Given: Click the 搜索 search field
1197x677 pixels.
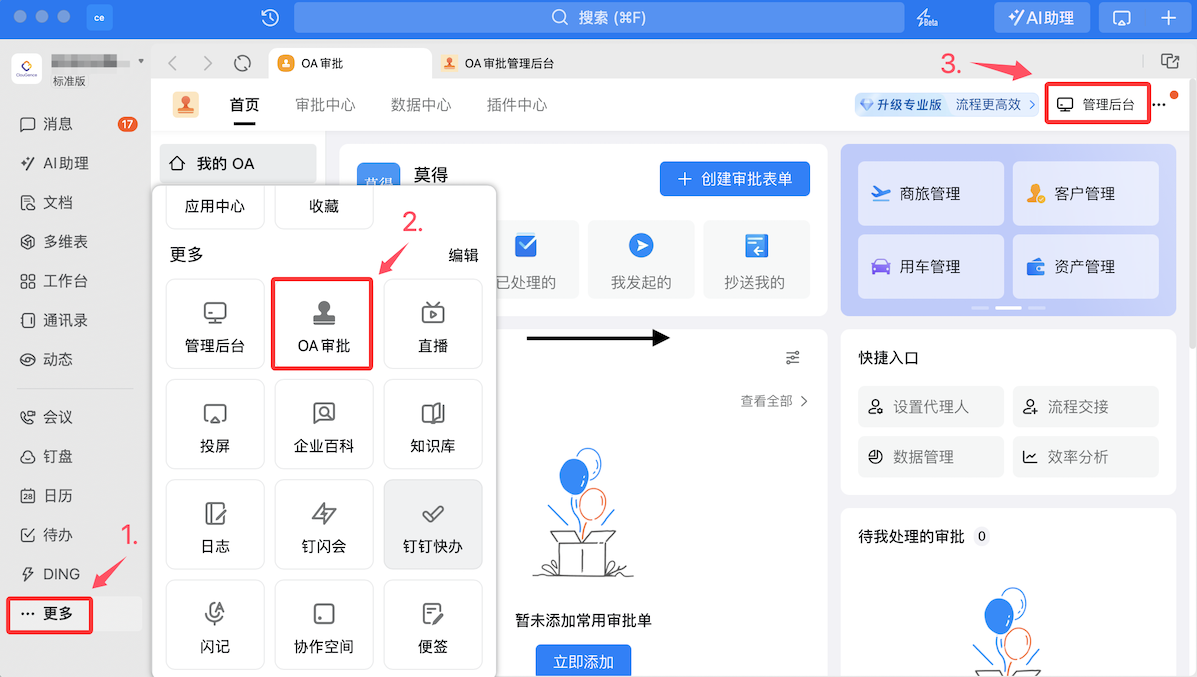Looking at the screenshot, I should click(x=599, y=18).
